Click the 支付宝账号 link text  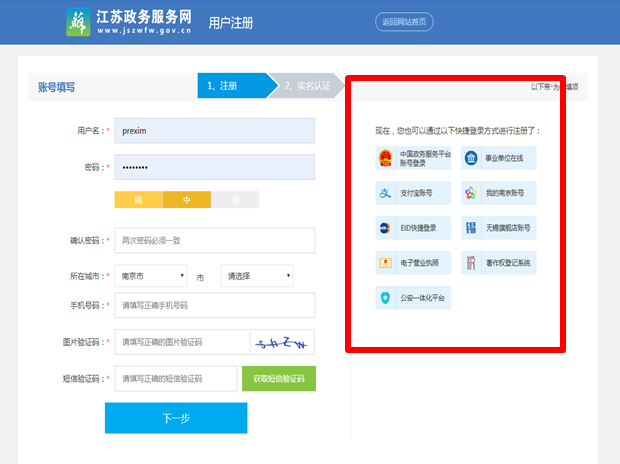click(416, 193)
